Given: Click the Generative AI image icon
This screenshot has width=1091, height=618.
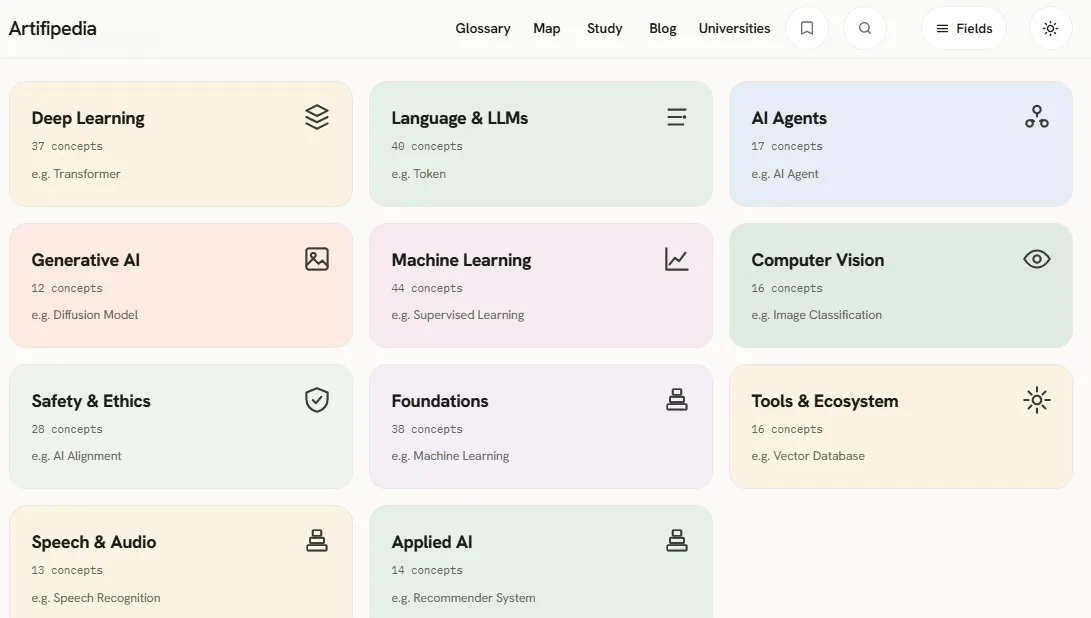Looking at the screenshot, I should (x=317, y=259).
